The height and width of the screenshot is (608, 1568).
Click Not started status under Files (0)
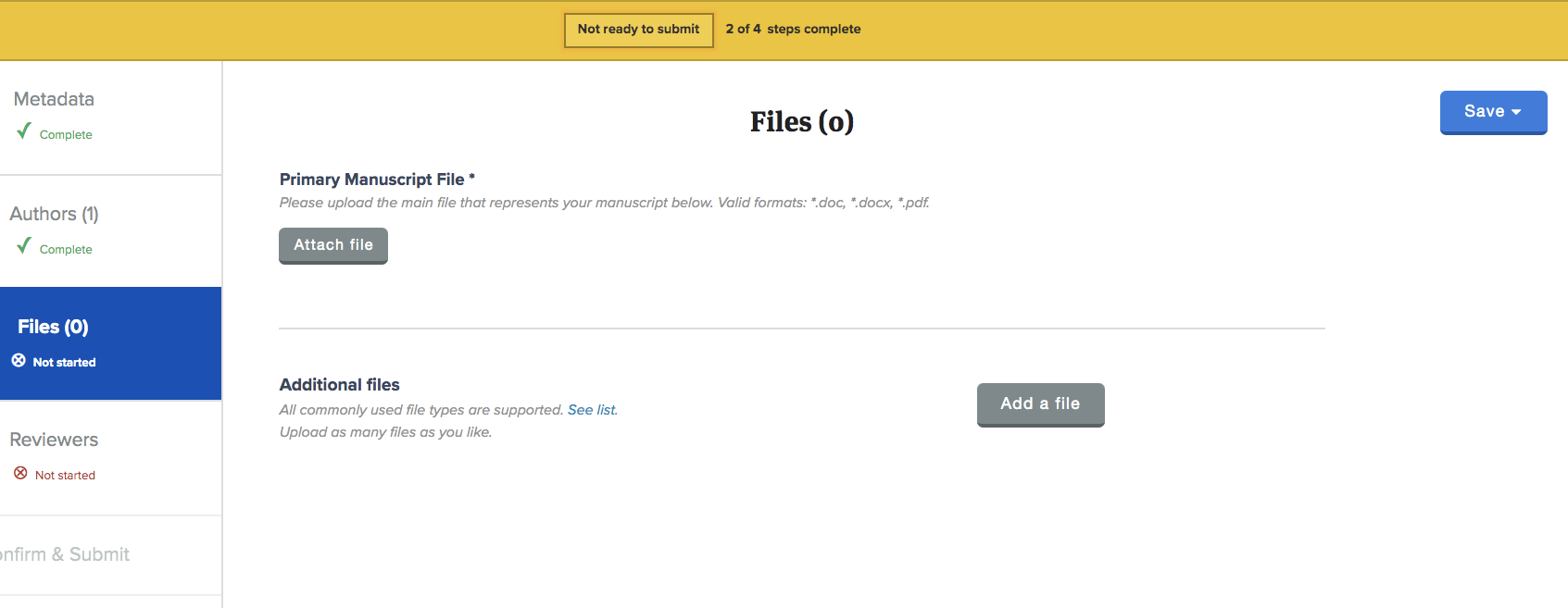(64, 363)
